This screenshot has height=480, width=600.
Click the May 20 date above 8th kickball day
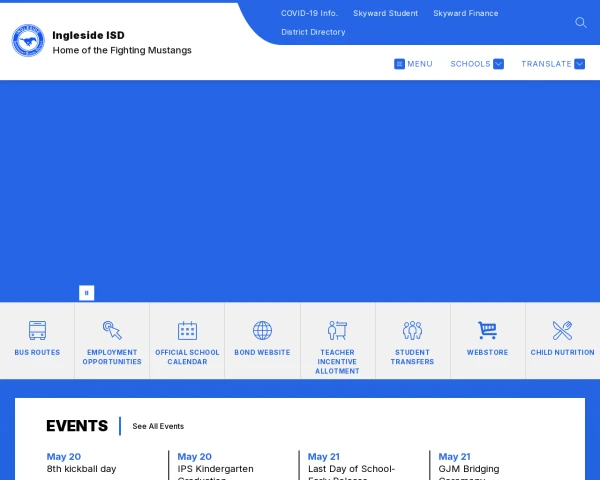coord(64,457)
